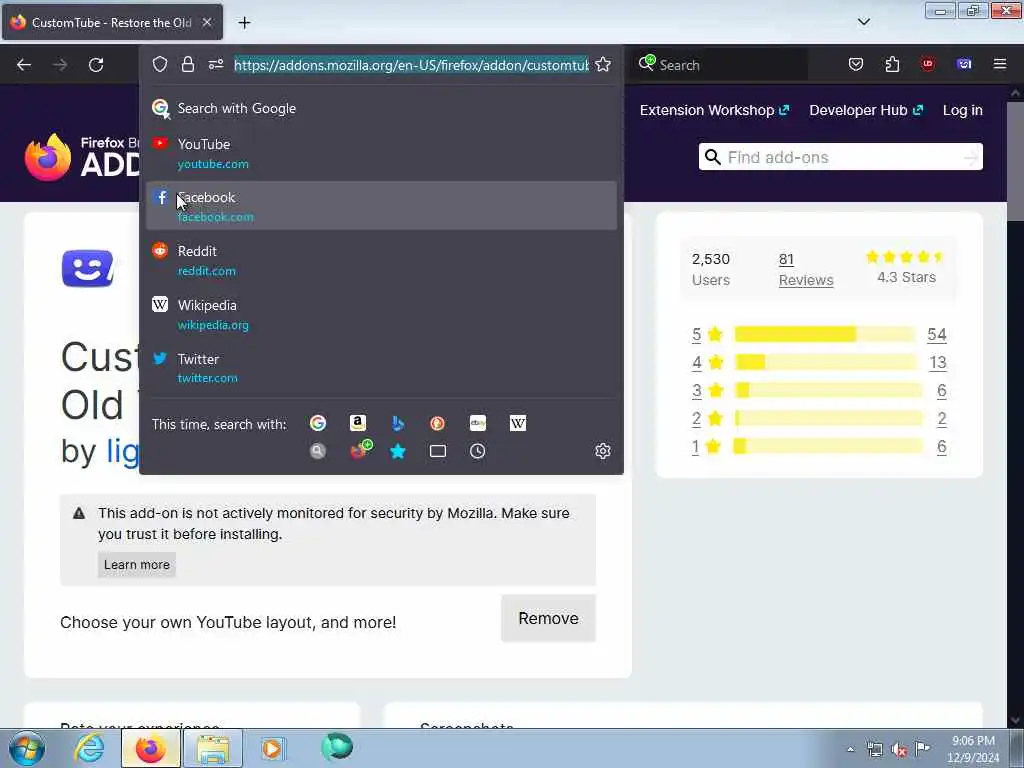Search this time with Google icon

317,423
